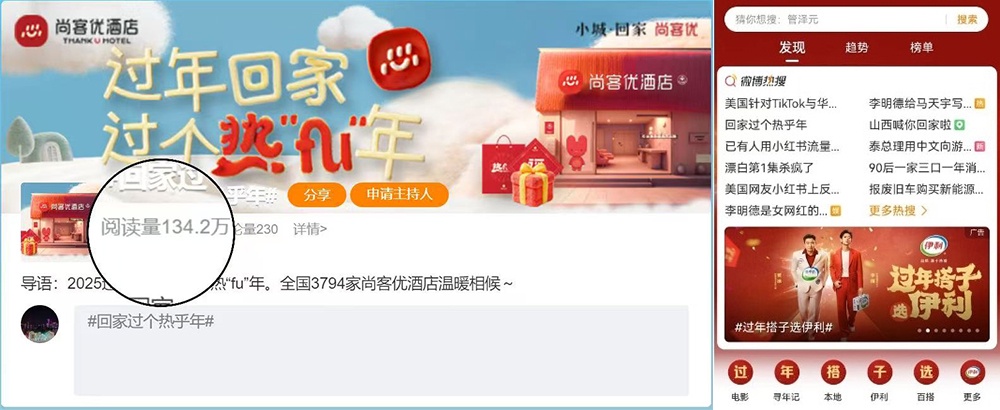Click the 尚客优酒店 logo icon top-left

click(31, 31)
